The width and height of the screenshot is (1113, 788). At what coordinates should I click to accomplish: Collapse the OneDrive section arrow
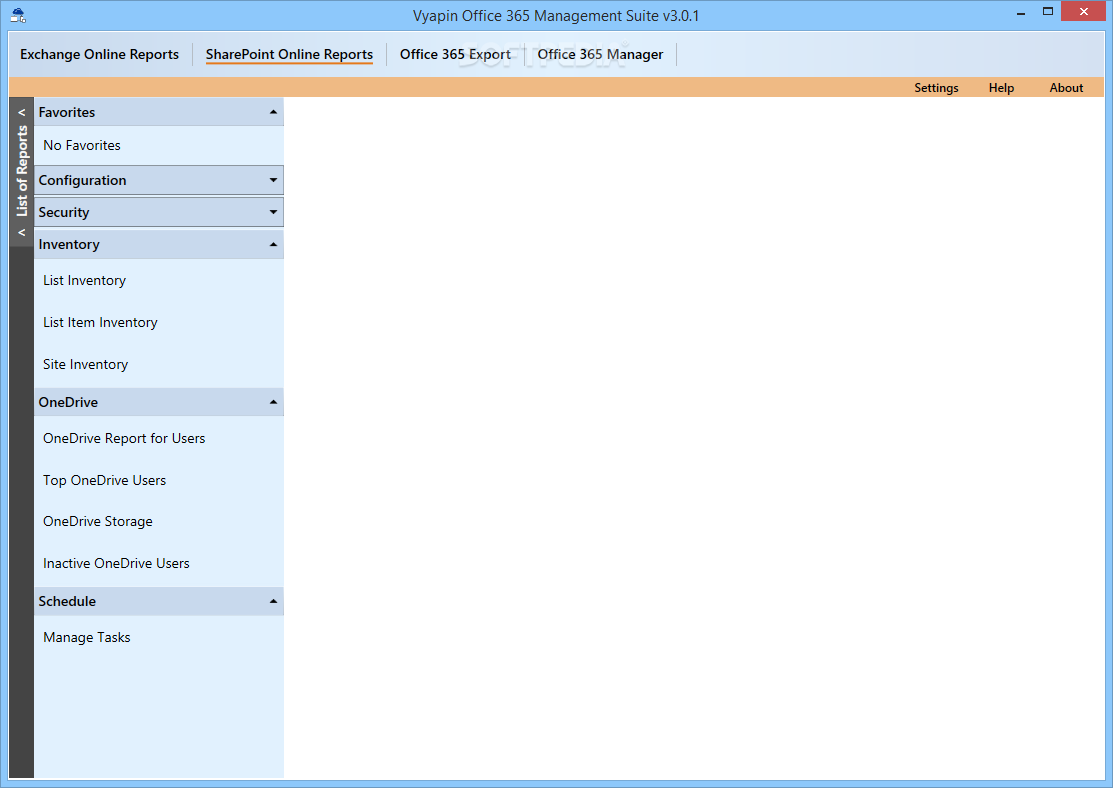273,402
